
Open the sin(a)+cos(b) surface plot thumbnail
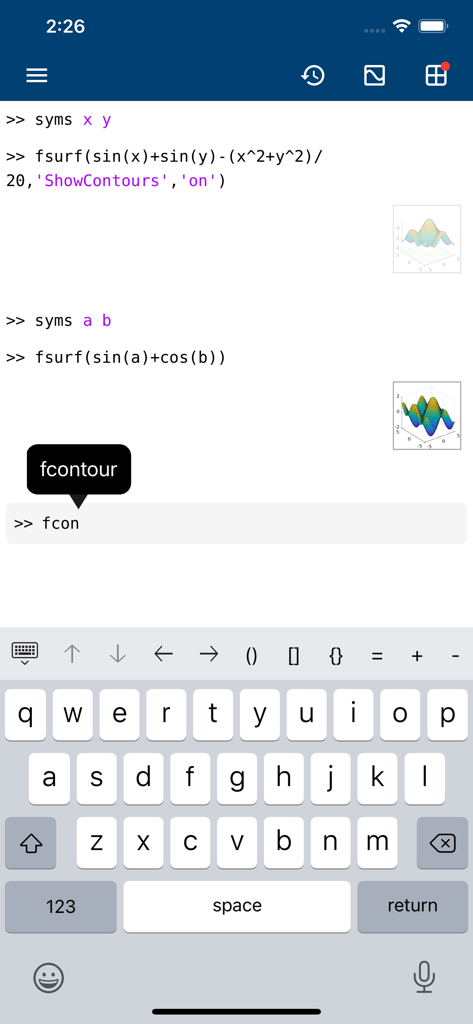pyautogui.click(x=427, y=416)
